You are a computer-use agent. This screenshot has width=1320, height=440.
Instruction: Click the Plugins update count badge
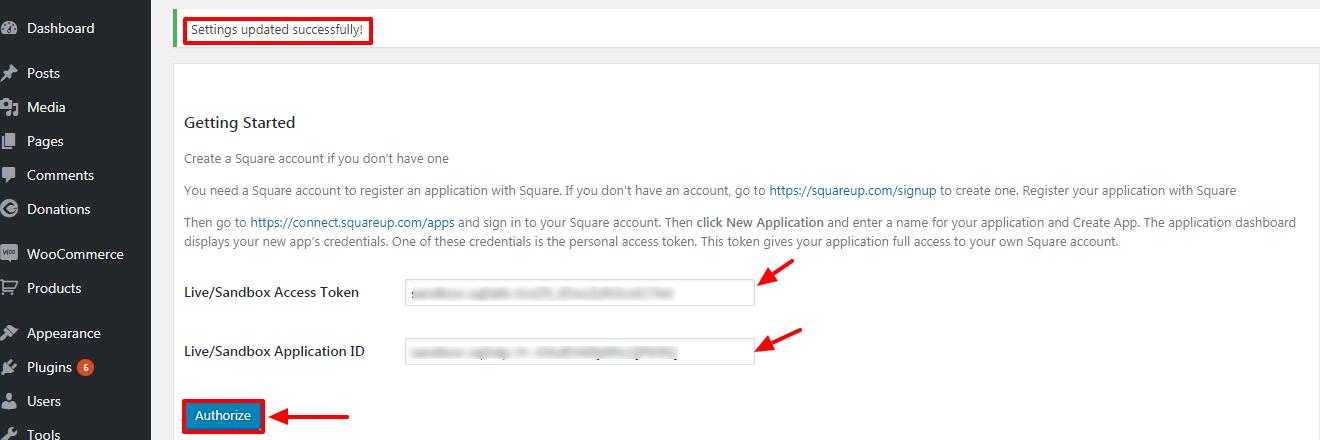pyautogui.click(x=85, y=367)
